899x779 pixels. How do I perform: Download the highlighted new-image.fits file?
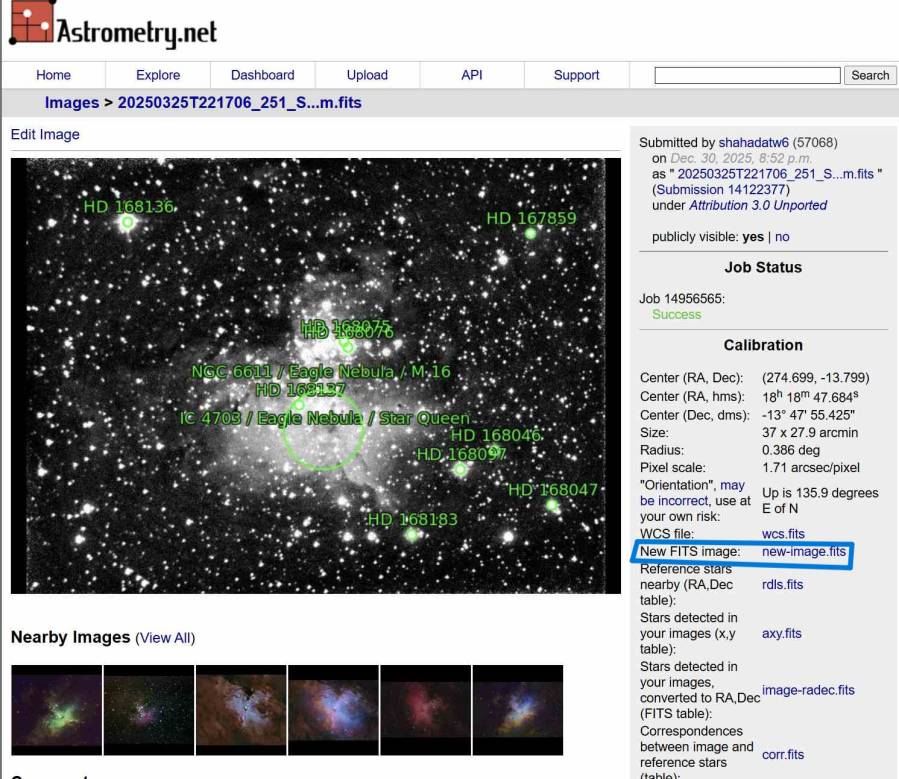[804, 551]
